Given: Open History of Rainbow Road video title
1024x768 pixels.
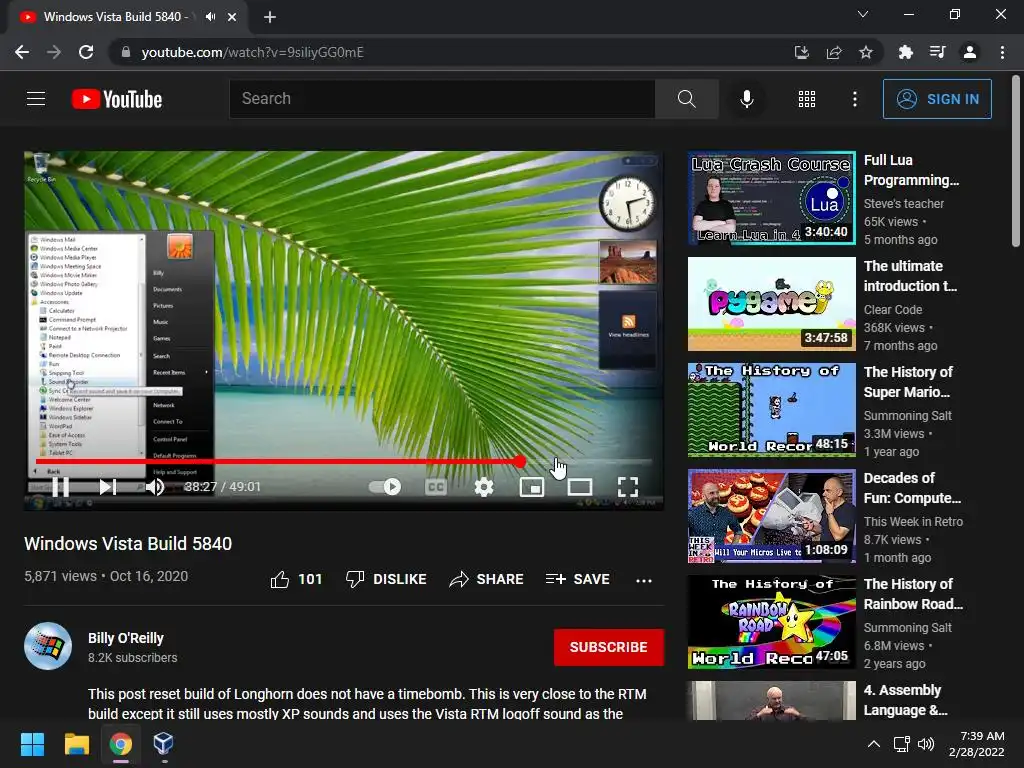Looking at the screenshot, I should click(913, 594).
